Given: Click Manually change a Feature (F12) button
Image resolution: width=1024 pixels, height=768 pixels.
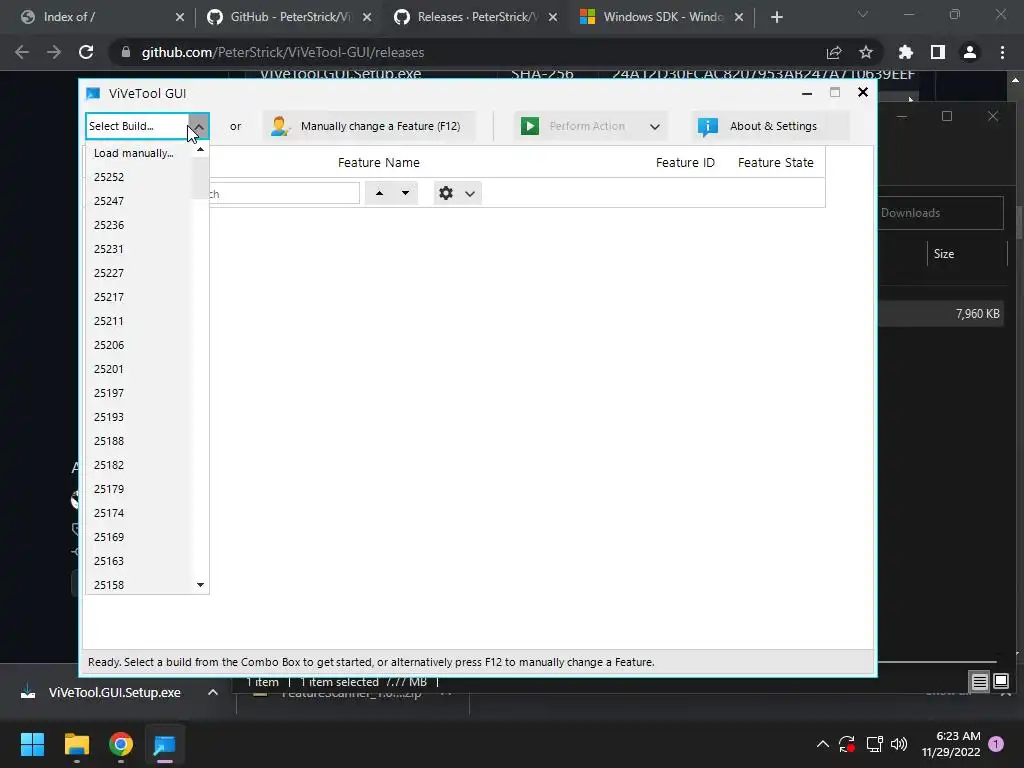Looking at the screenshot, I should [368, 126].
